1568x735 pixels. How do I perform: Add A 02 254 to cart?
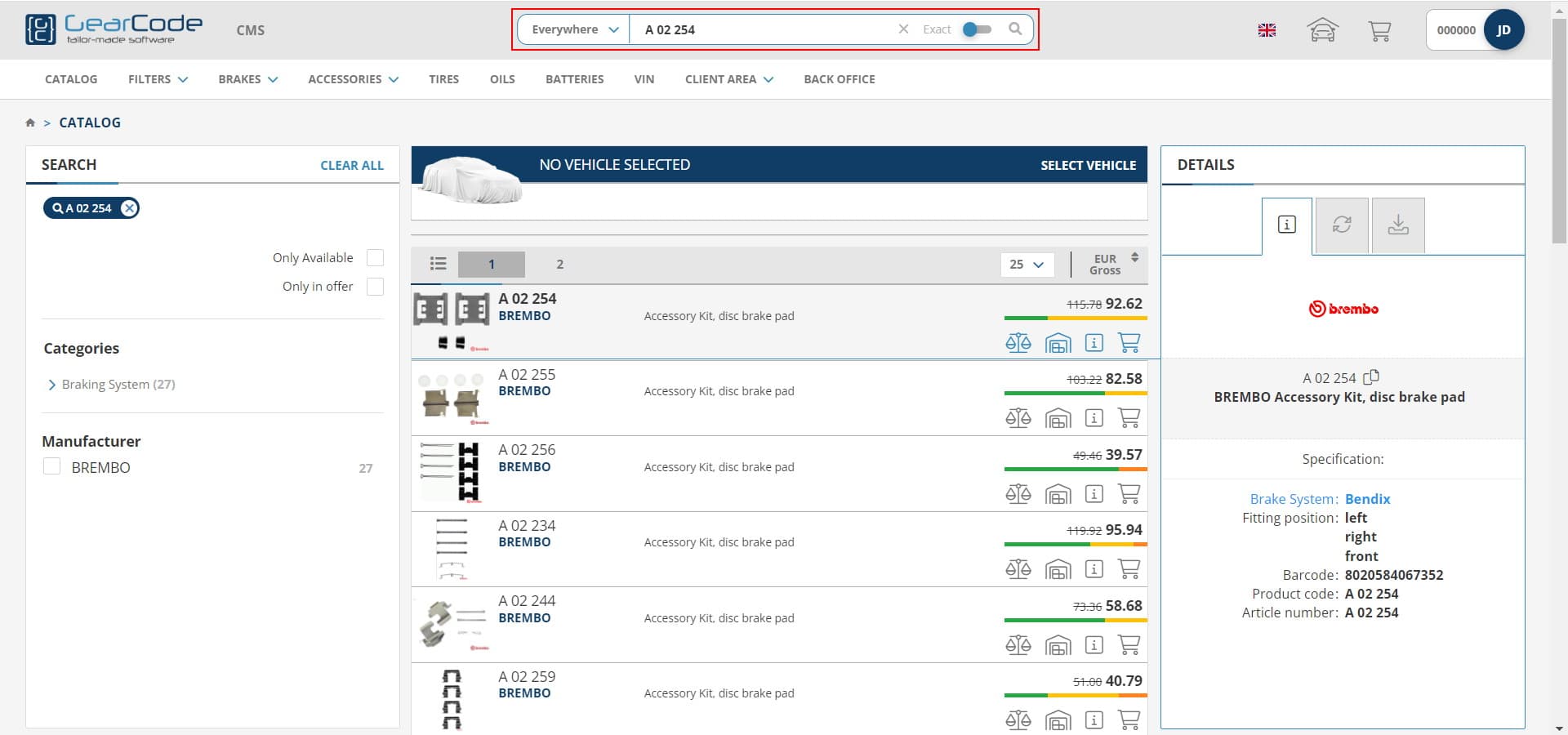click(x=1129, y=343)
